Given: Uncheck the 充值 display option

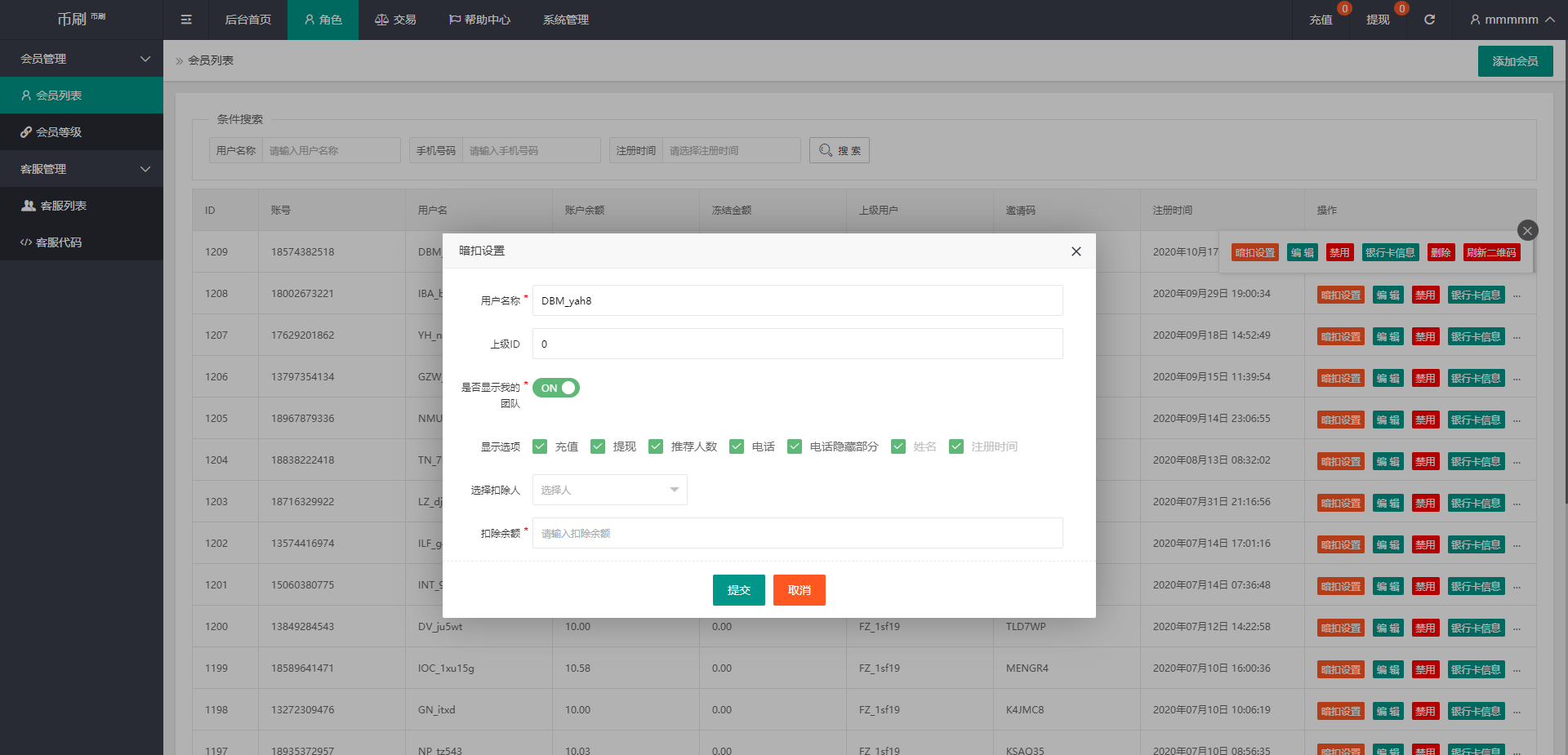Looking at the screenshot, I should (x=540, y=446).
